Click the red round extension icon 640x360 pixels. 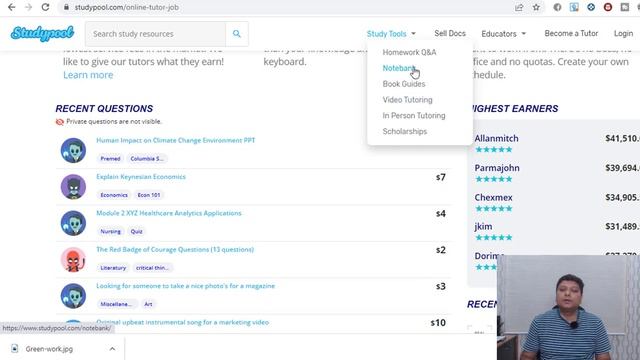pyautogui.click(x=608, y=7)
